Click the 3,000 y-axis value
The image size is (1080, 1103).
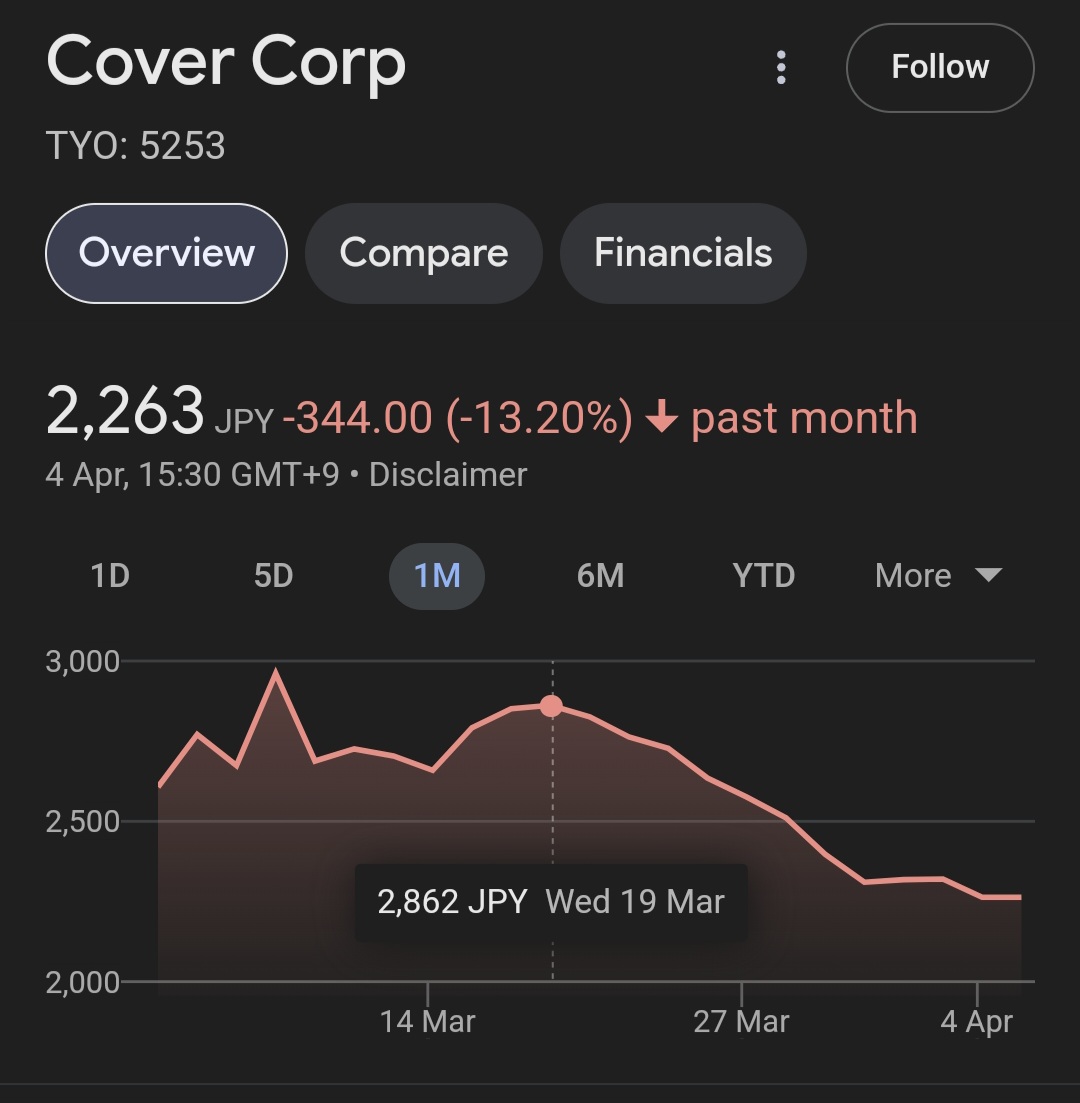[82, 661]
